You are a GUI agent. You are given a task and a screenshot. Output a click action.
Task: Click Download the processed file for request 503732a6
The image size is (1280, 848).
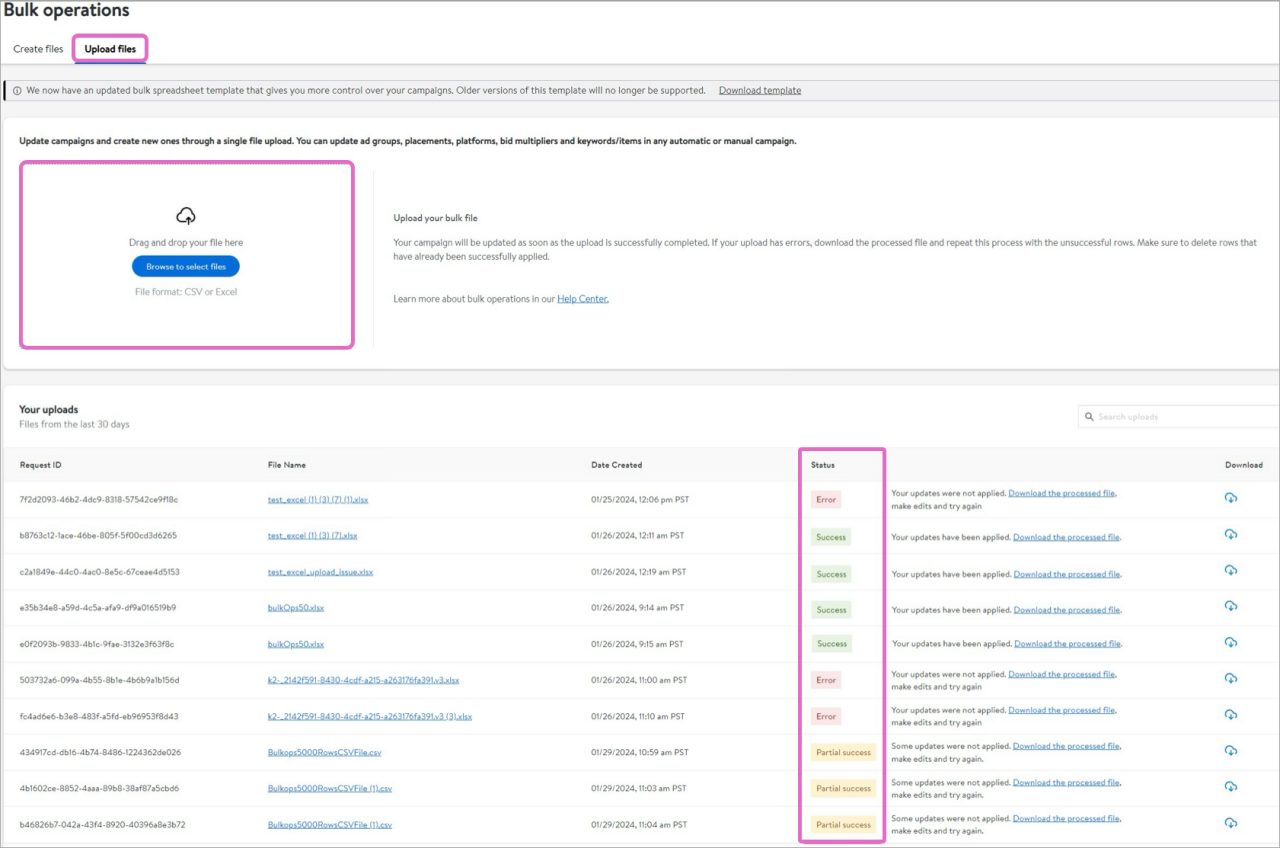pyautogui.click(x=1061, y=675)
